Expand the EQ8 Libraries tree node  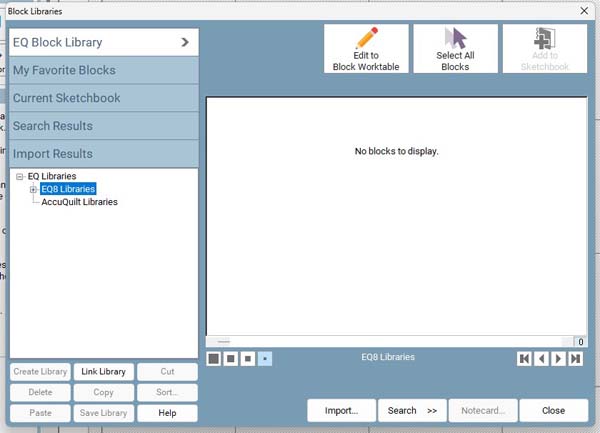33,189
